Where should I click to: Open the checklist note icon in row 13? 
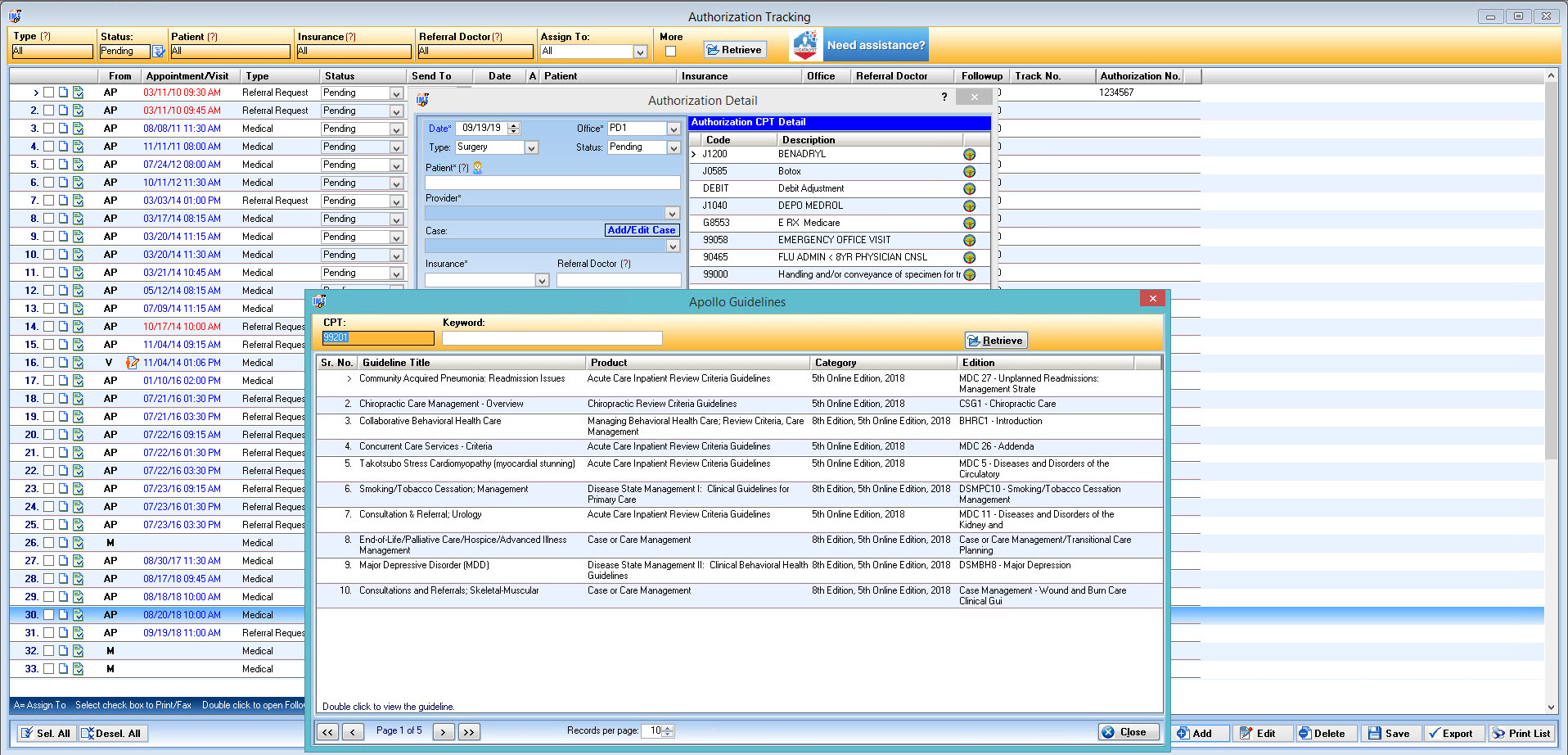coord(79,309)
